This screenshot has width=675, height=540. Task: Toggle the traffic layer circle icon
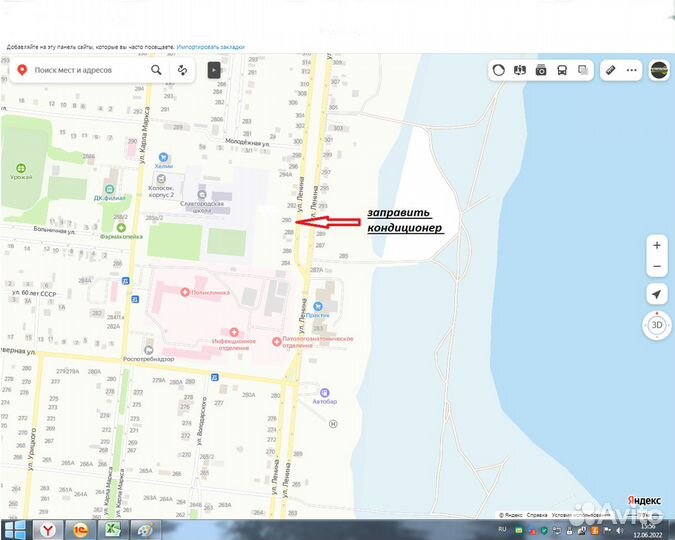pos(499,70)
